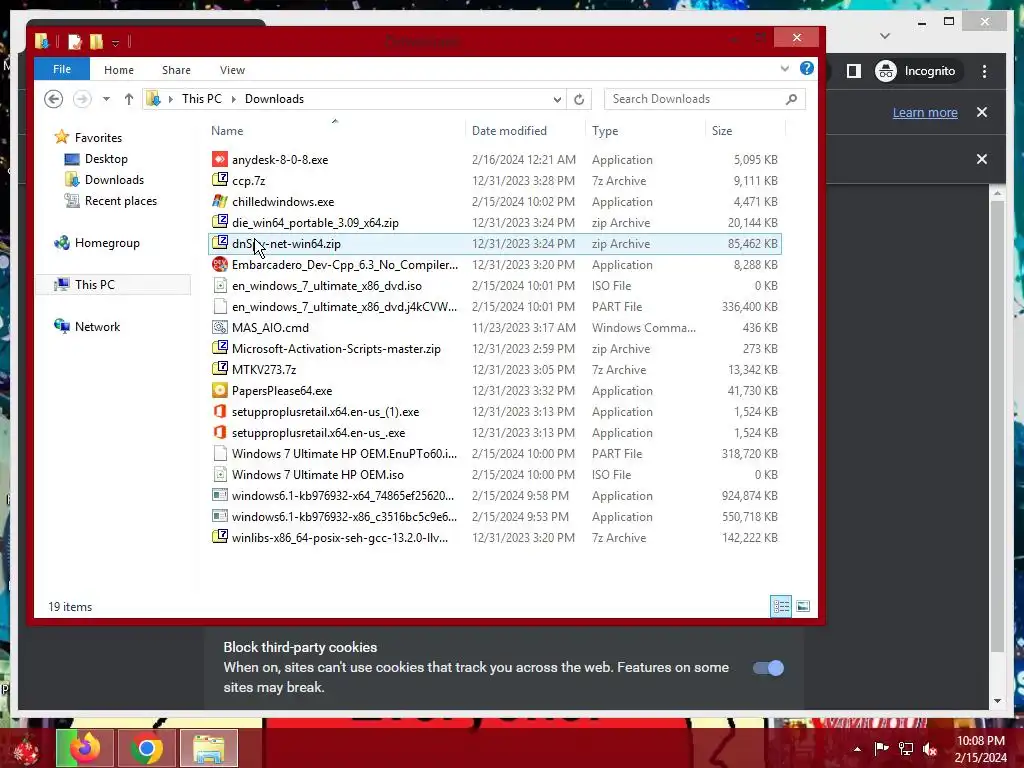Click the ccp.7z archive icon

click(220, 180)
